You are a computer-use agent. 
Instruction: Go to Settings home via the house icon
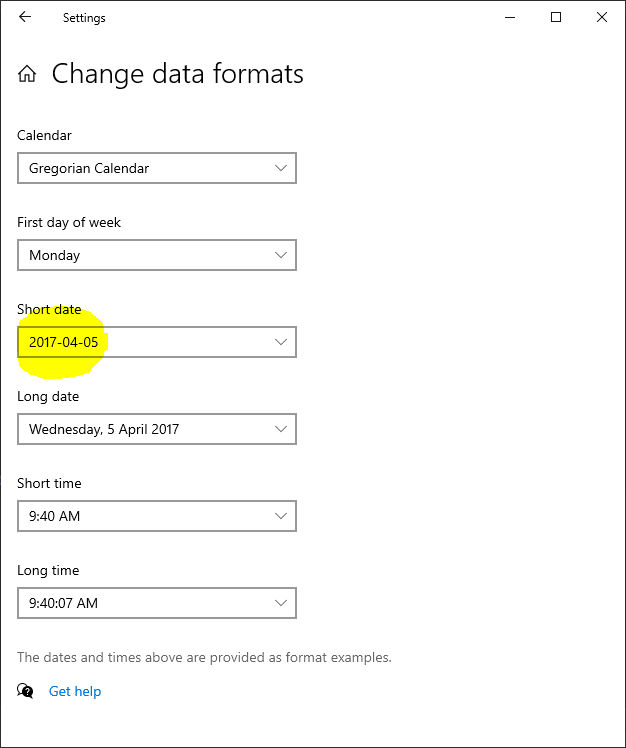(x=27, y=74)
